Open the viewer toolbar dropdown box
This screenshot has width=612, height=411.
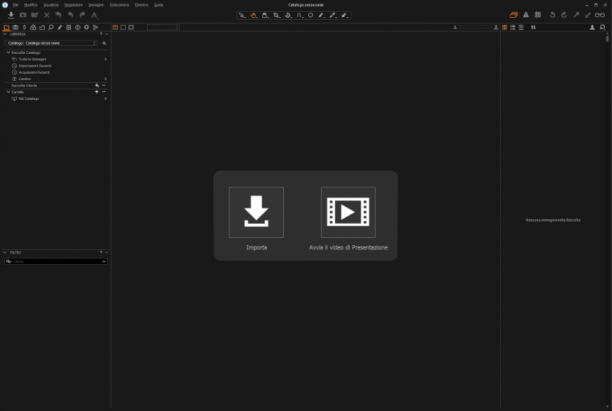pyautogui.click(x=163, y=27)
